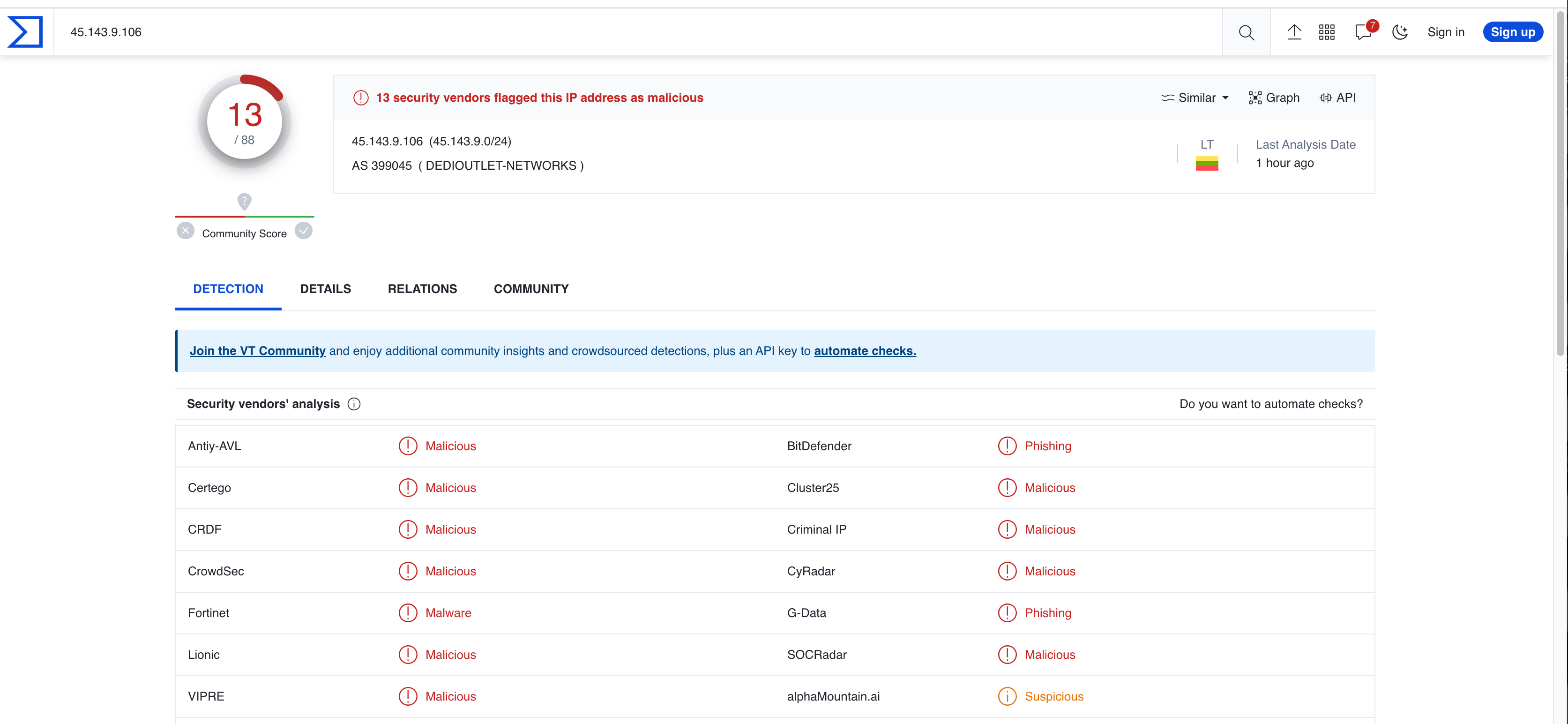Click the search magnifier icon

click(1246, 32)
